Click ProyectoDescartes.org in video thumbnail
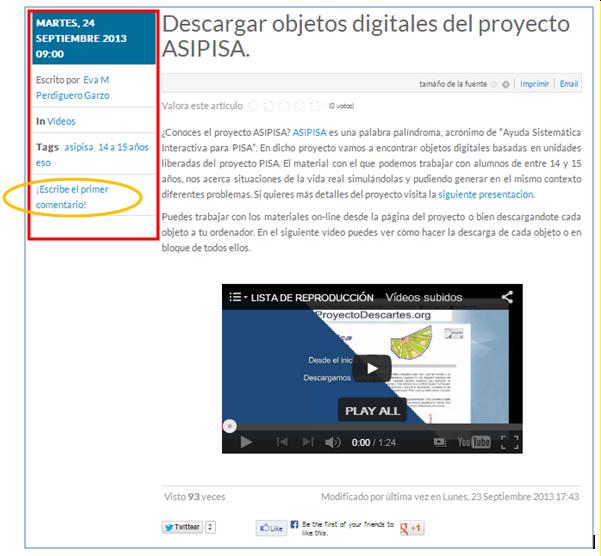Viewport: 601px width, 556px height. point(373,315)
